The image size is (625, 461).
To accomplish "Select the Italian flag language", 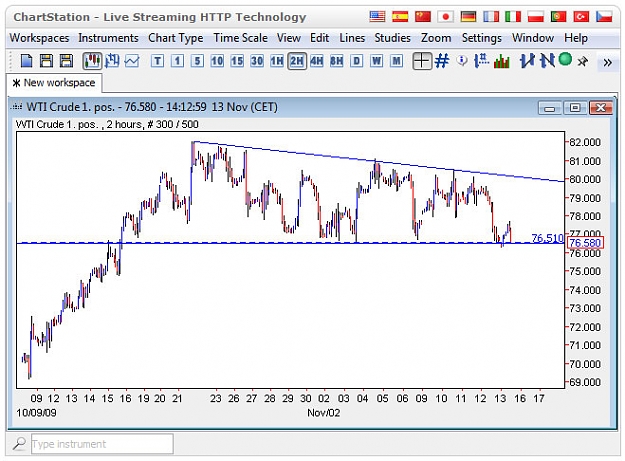I will (x=513, y=17).
